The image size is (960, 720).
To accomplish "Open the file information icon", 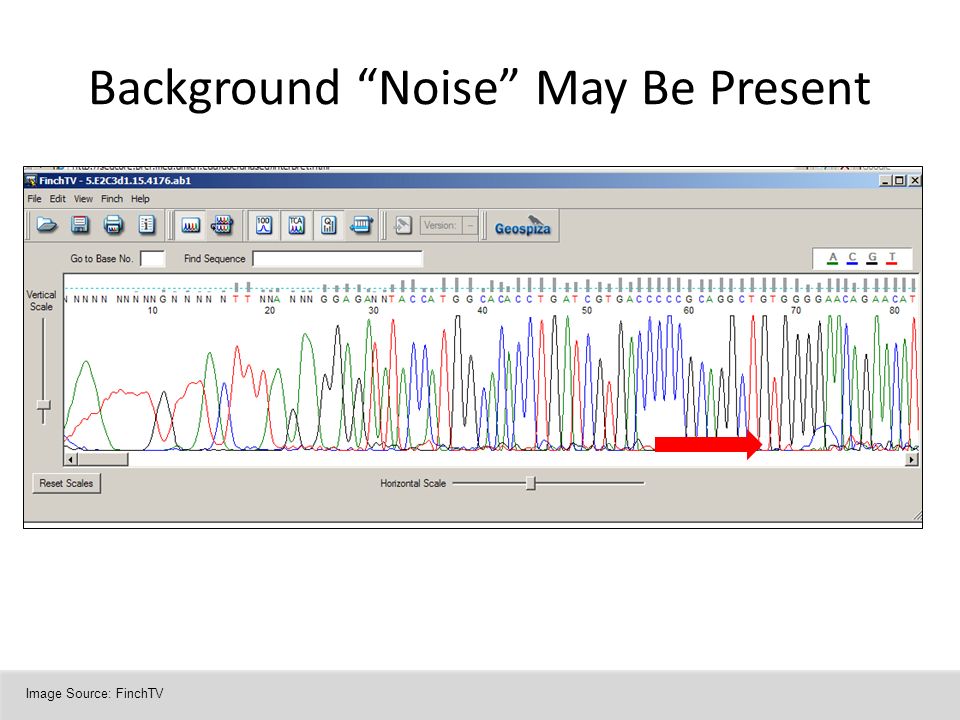I will pos(146,225).
